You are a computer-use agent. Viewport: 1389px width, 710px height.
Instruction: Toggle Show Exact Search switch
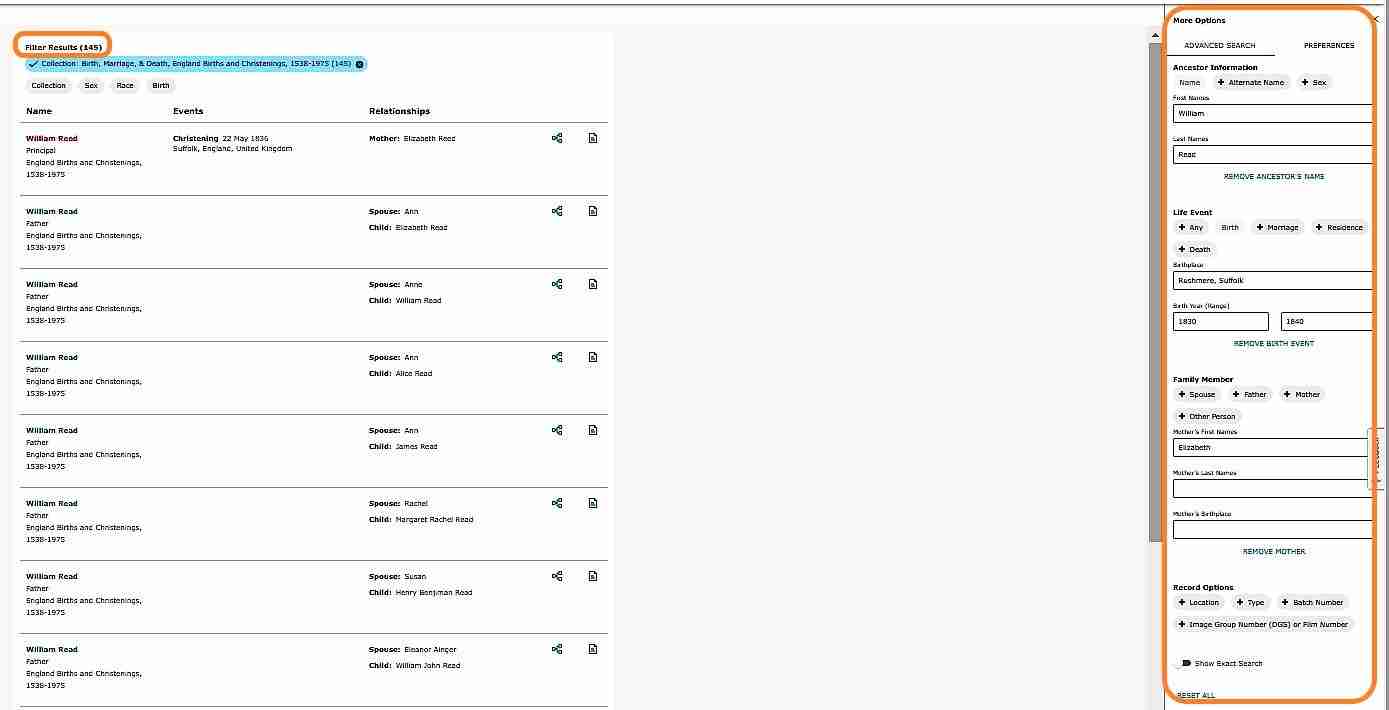click(1185, 663)
